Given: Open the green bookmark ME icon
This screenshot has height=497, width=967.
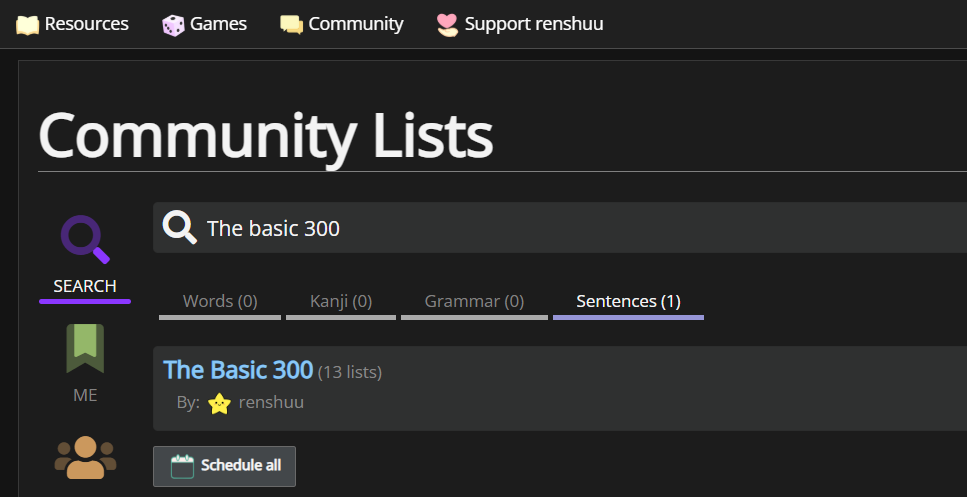Looking at the screenshot, I should (x=85, y=349).
